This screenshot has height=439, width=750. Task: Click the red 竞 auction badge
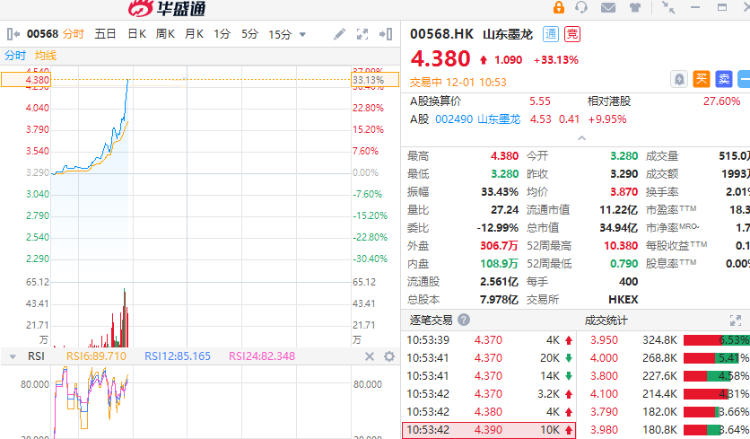coord(573,34)
